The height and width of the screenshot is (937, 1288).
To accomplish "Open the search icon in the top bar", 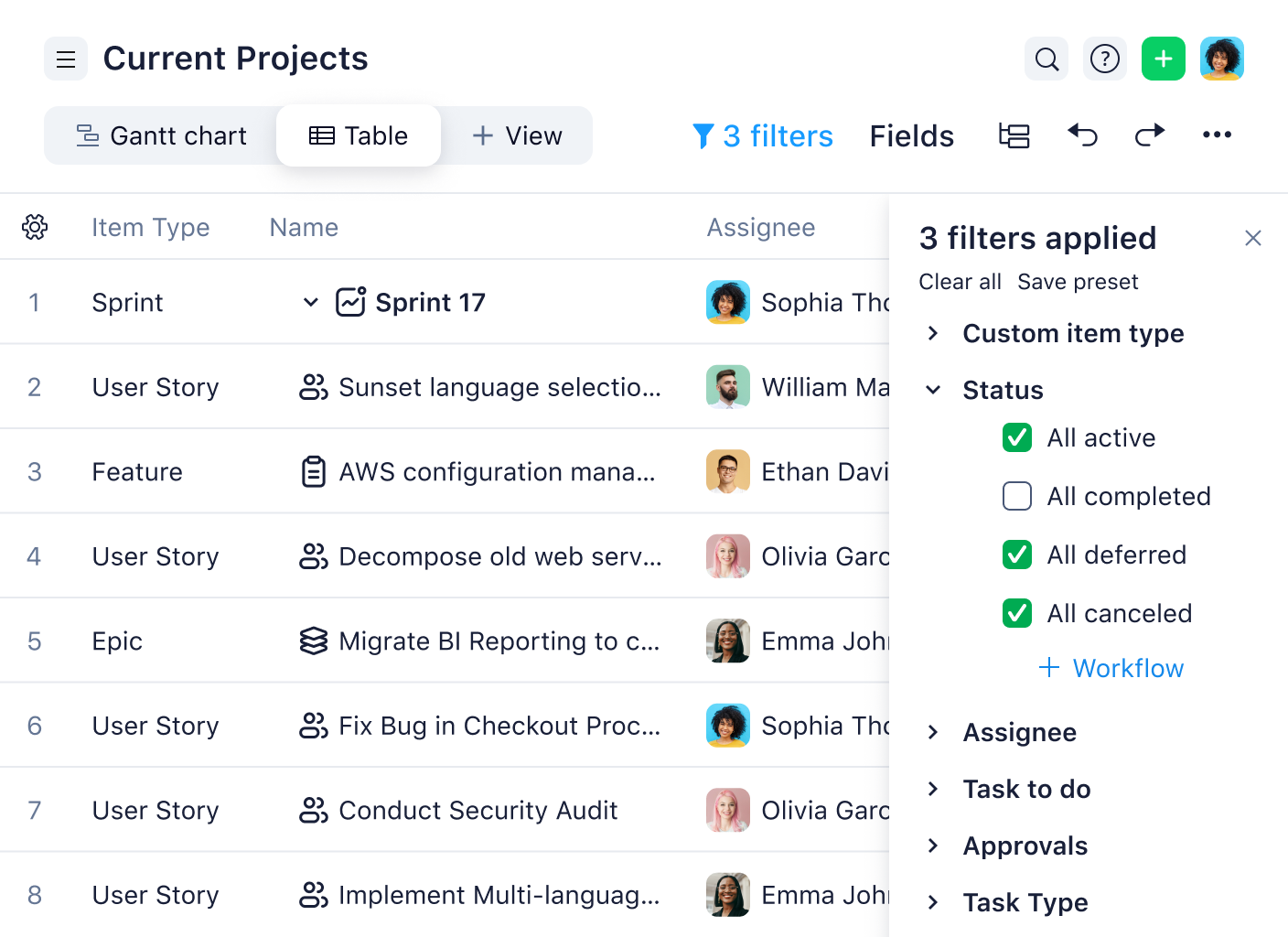I will tap(1046, 59).
